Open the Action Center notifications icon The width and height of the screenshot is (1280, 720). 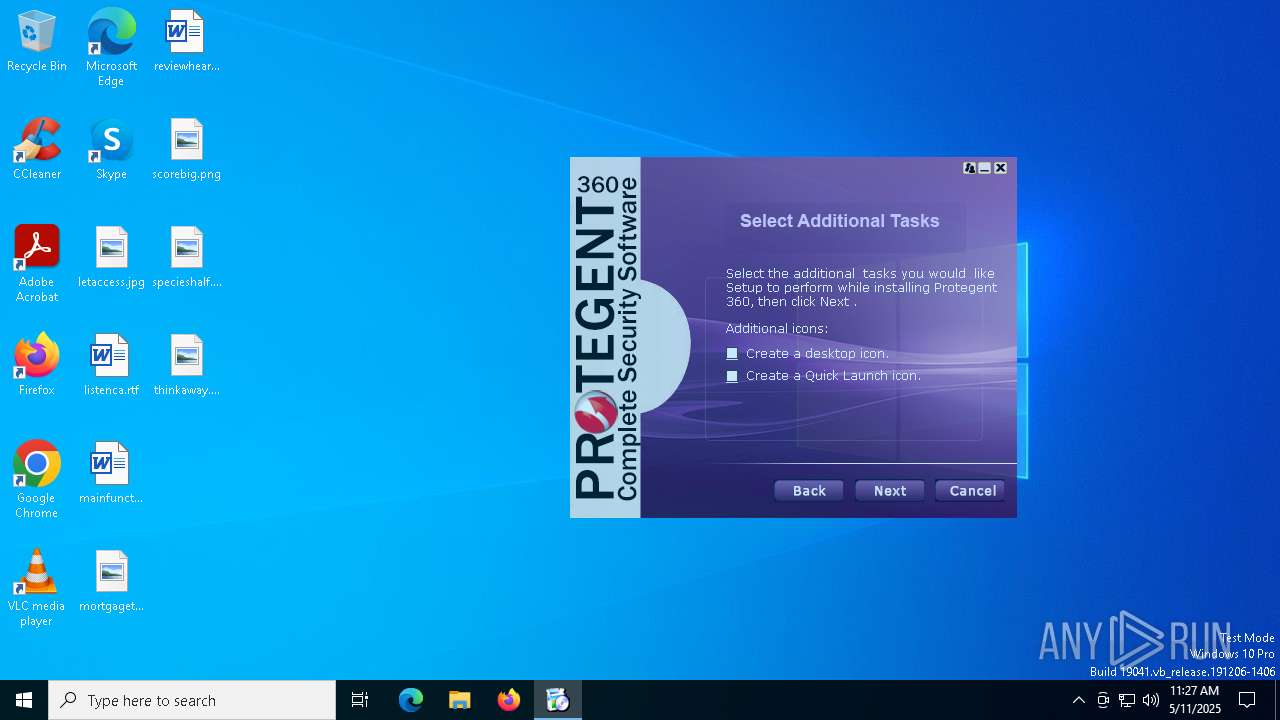pos(1247,700)
